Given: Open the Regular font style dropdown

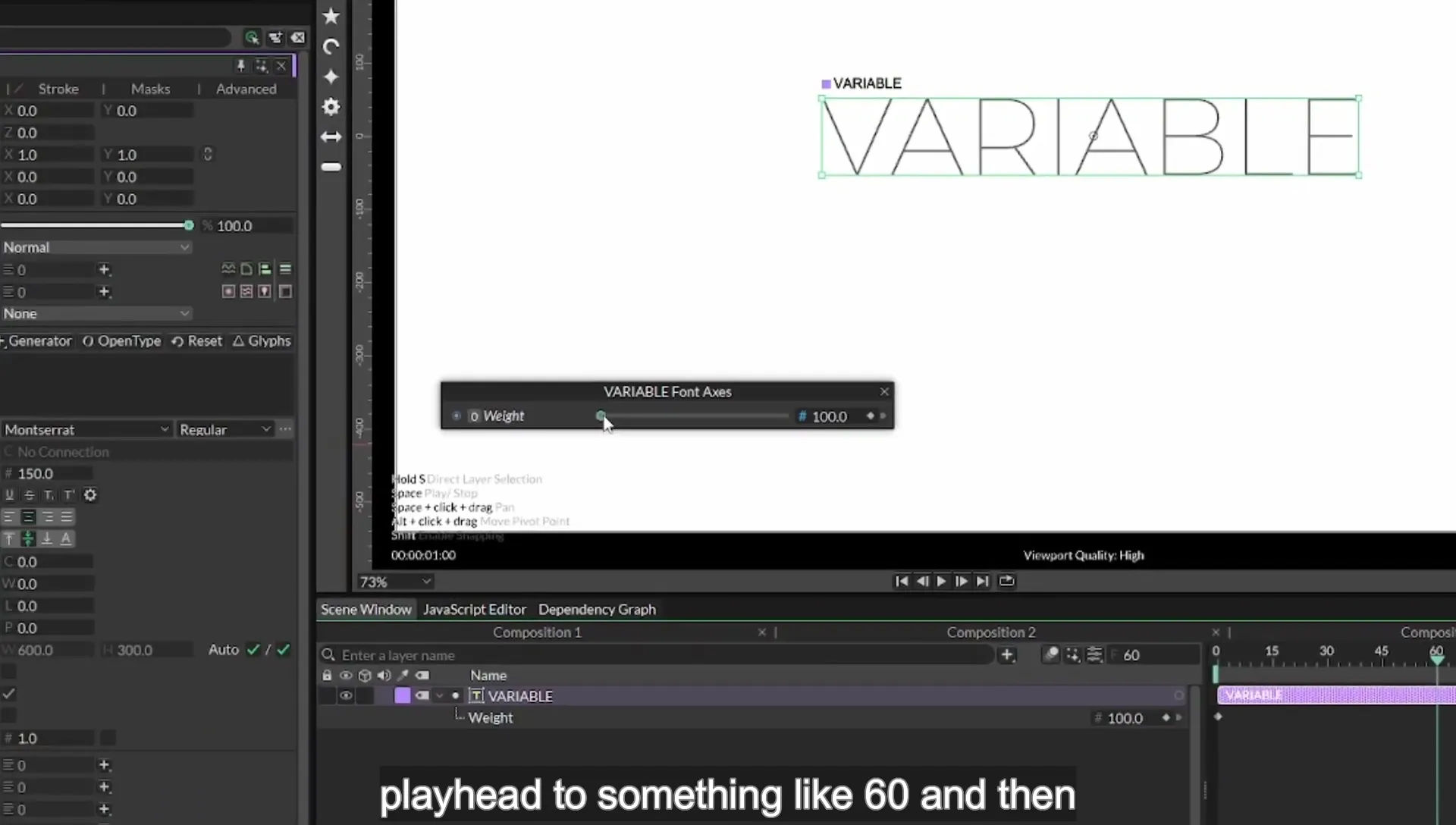Looking at the screenshot, I should coord(224,429).
